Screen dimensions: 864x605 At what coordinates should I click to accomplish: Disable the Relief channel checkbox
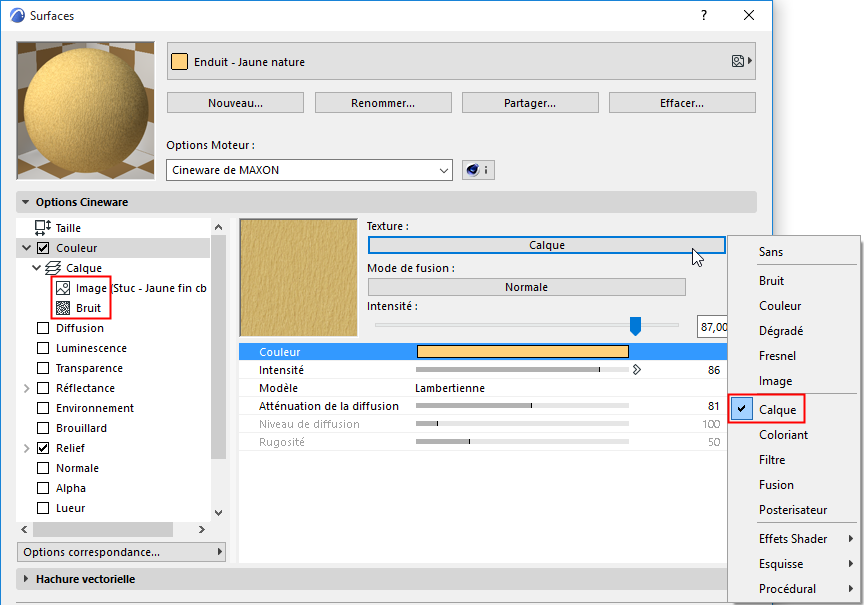coord(42,448)
